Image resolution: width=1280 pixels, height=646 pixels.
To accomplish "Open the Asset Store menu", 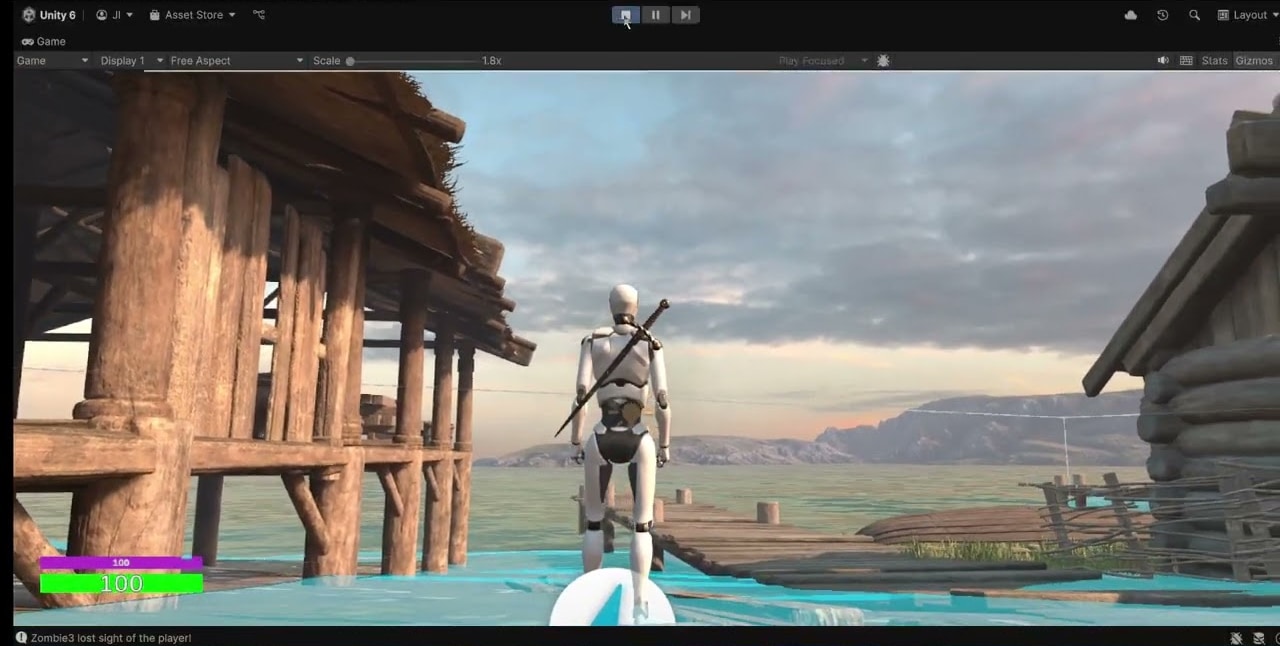I will pos(192,15).
